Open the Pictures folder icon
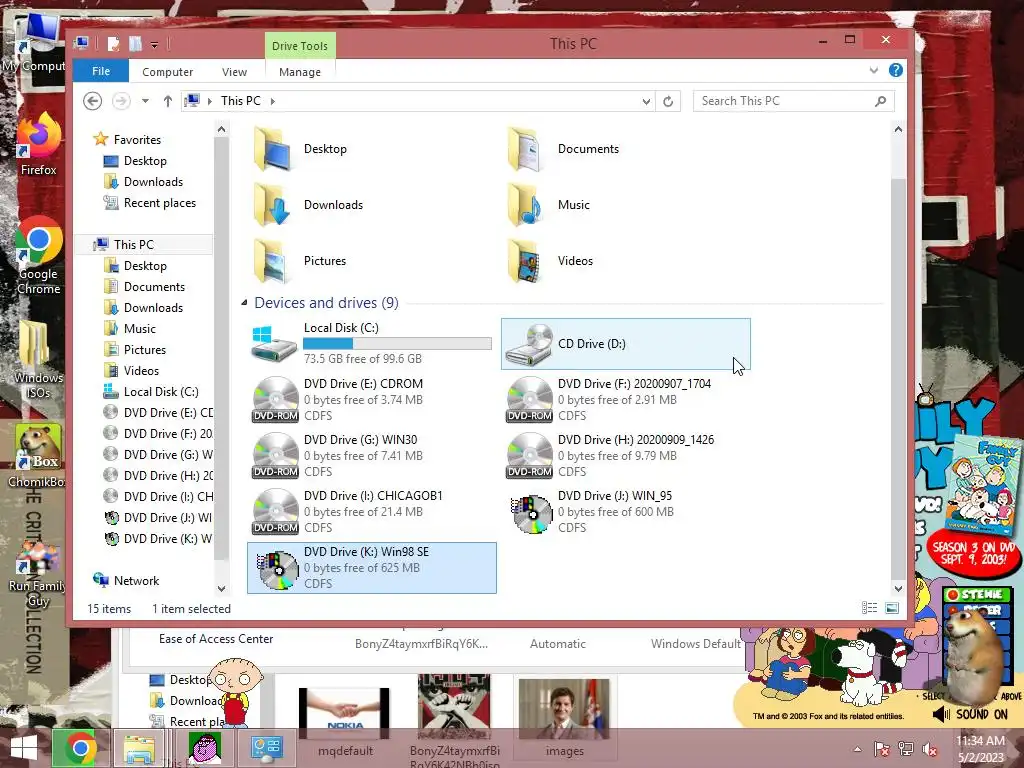Screen dimensions: 1024x768 tap(272, 261)
